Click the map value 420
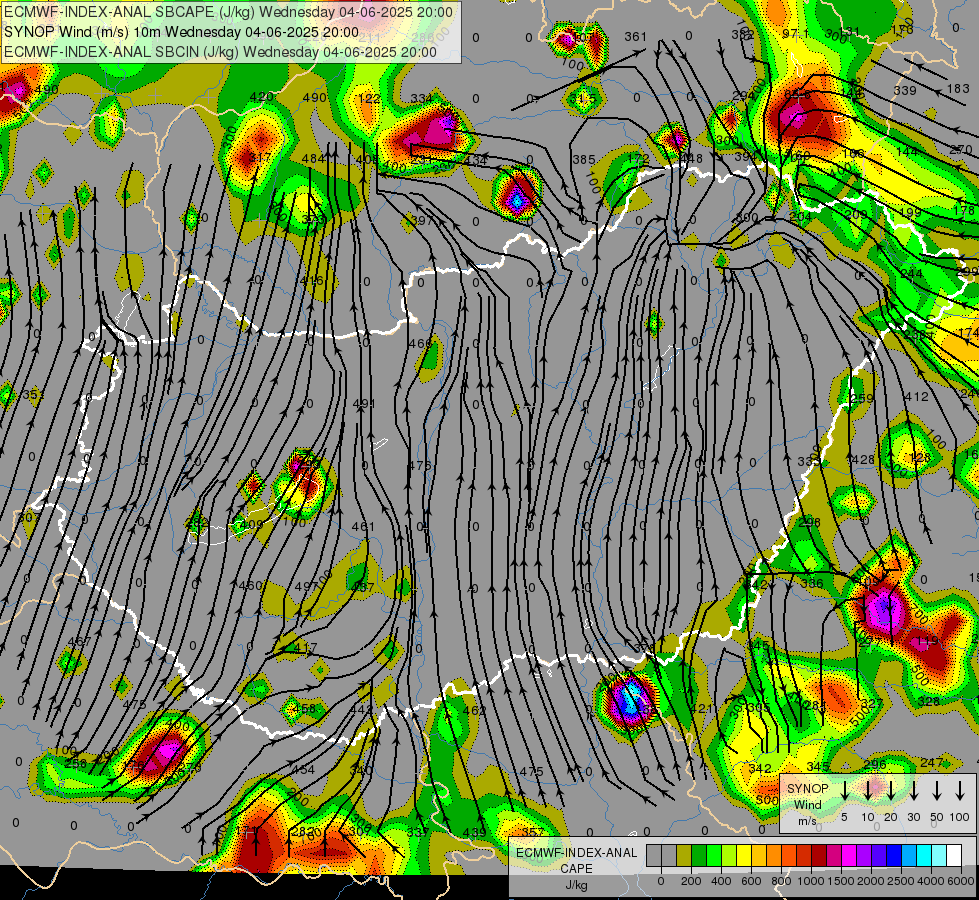The width and height of the screenshot is (979, 900). point(261,97)
